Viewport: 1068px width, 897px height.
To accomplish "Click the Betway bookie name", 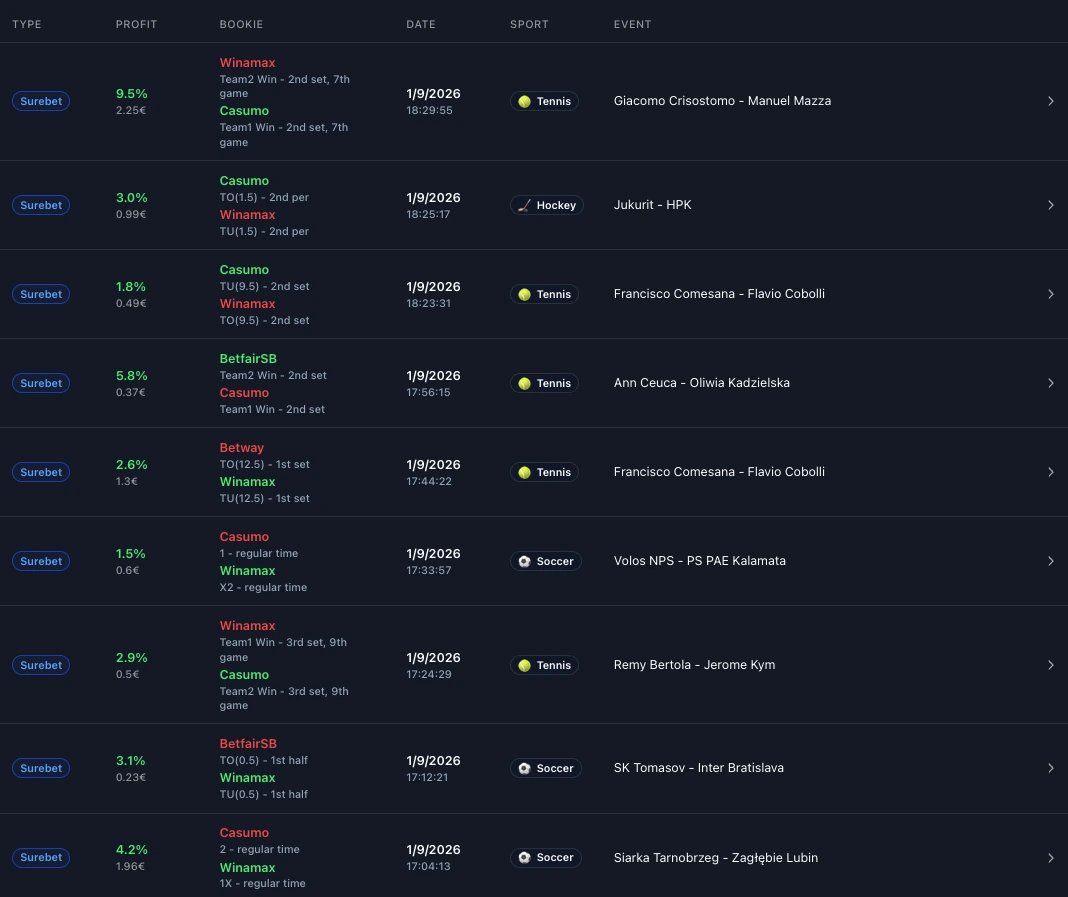I will (242, 447).
